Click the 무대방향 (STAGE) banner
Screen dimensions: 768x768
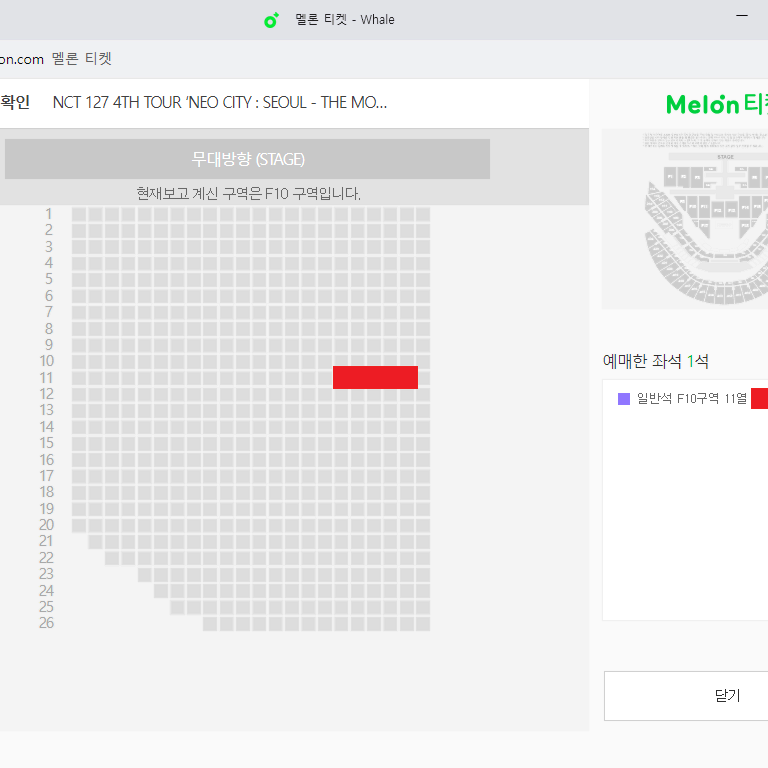(247, 159)
